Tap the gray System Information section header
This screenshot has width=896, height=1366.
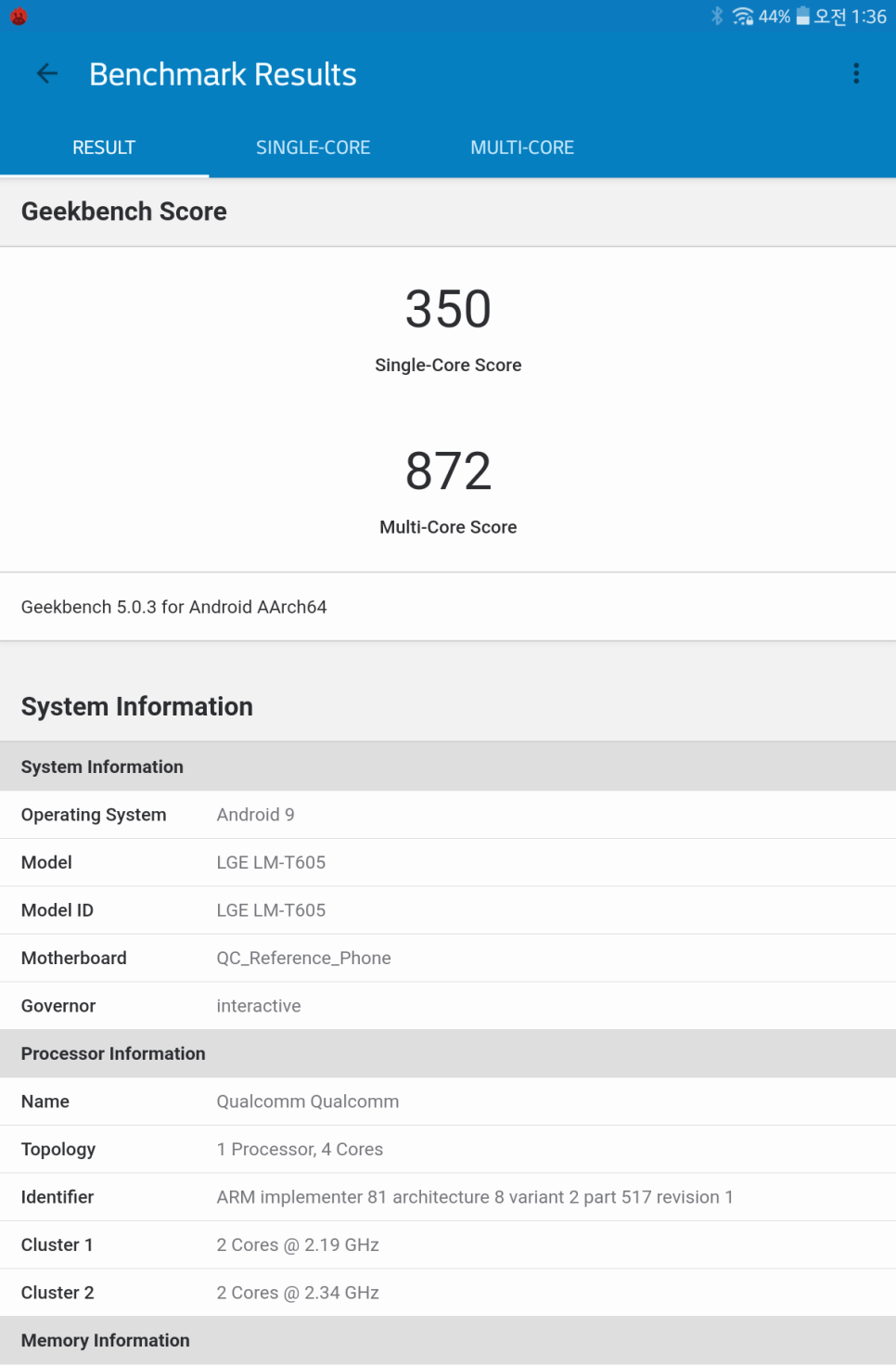(448, 767)
